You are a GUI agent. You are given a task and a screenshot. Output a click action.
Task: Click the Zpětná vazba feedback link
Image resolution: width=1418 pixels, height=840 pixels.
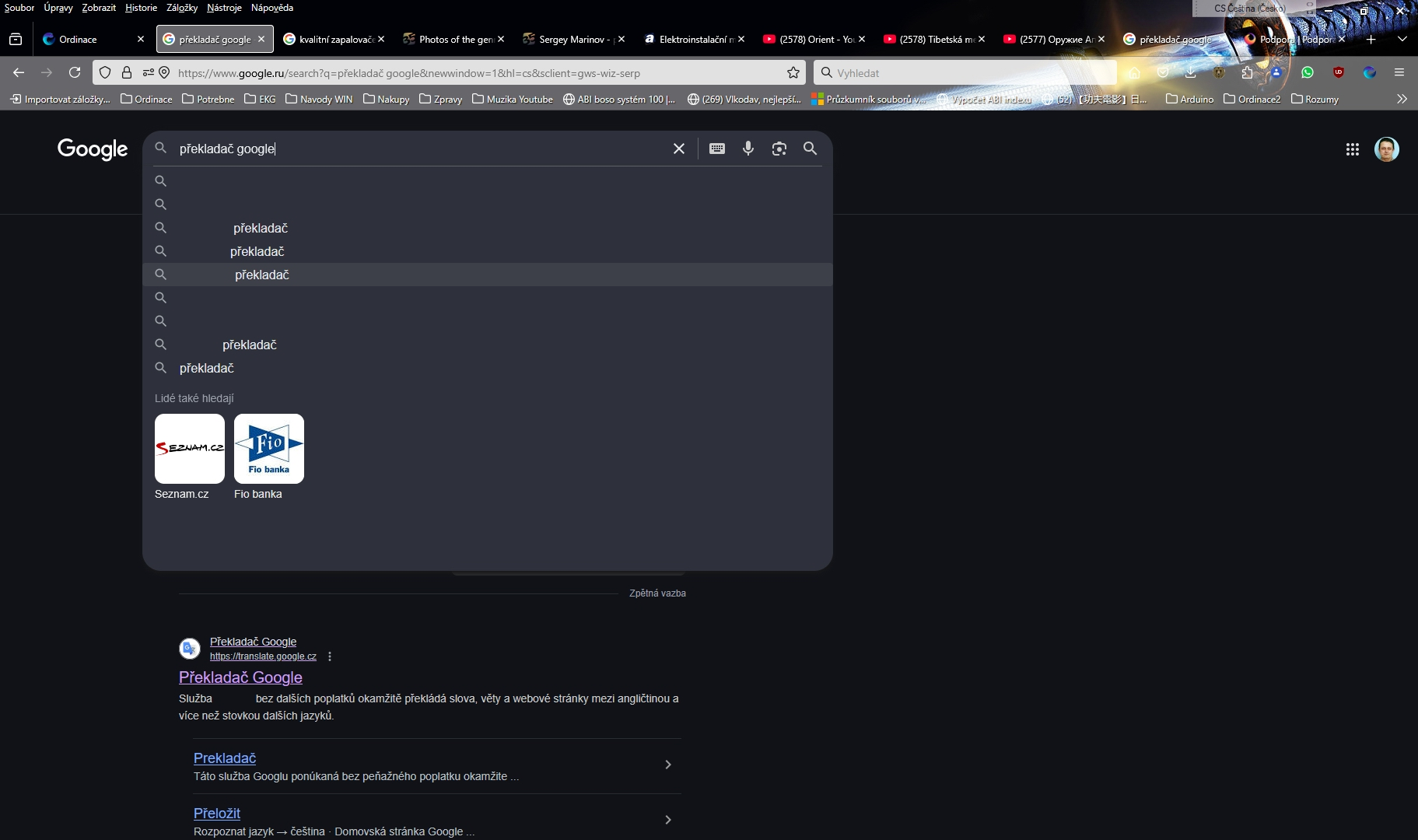click(x=657, y=593)
